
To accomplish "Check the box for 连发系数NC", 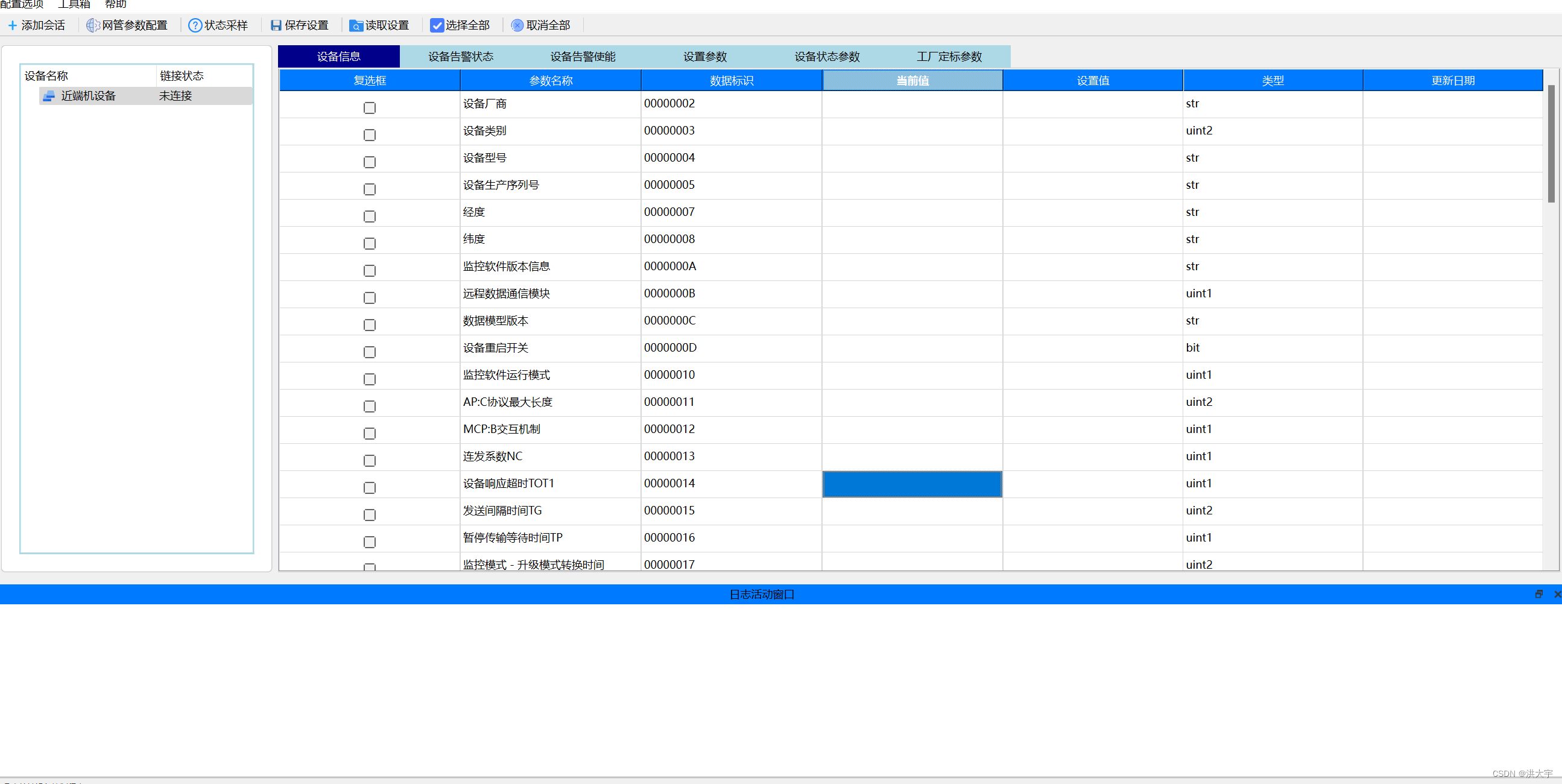I will 369,461.
